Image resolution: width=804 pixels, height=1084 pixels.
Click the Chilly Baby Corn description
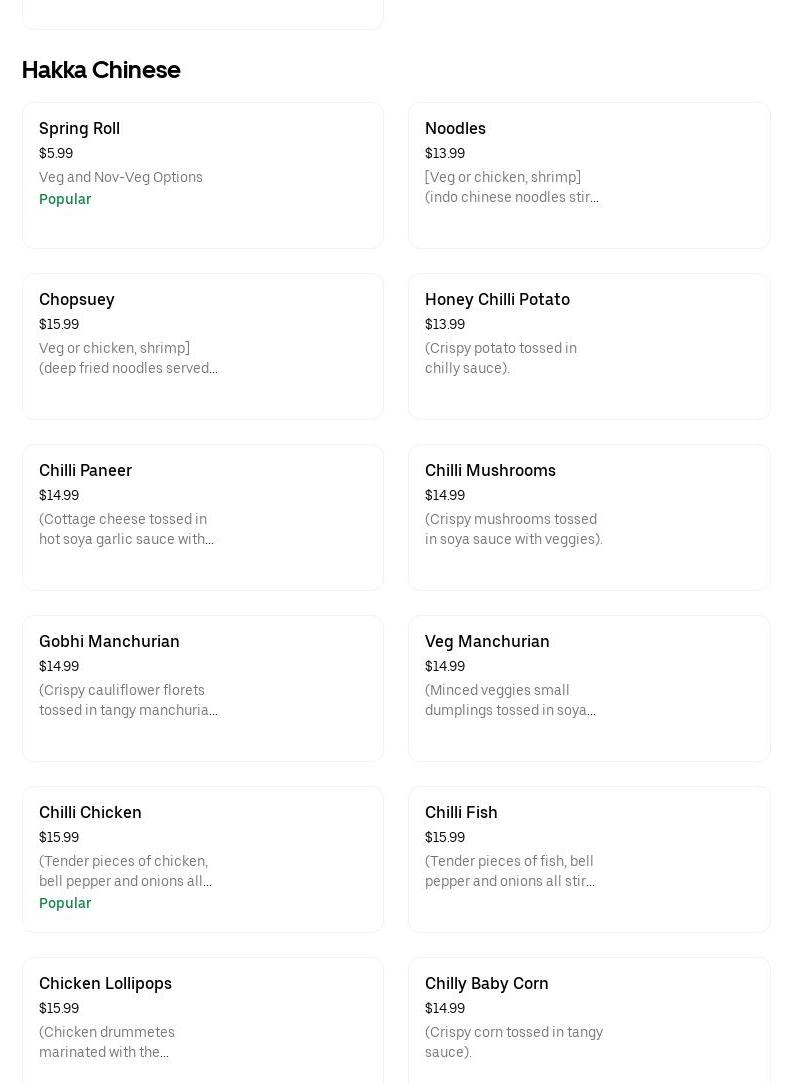point(513,1042)
